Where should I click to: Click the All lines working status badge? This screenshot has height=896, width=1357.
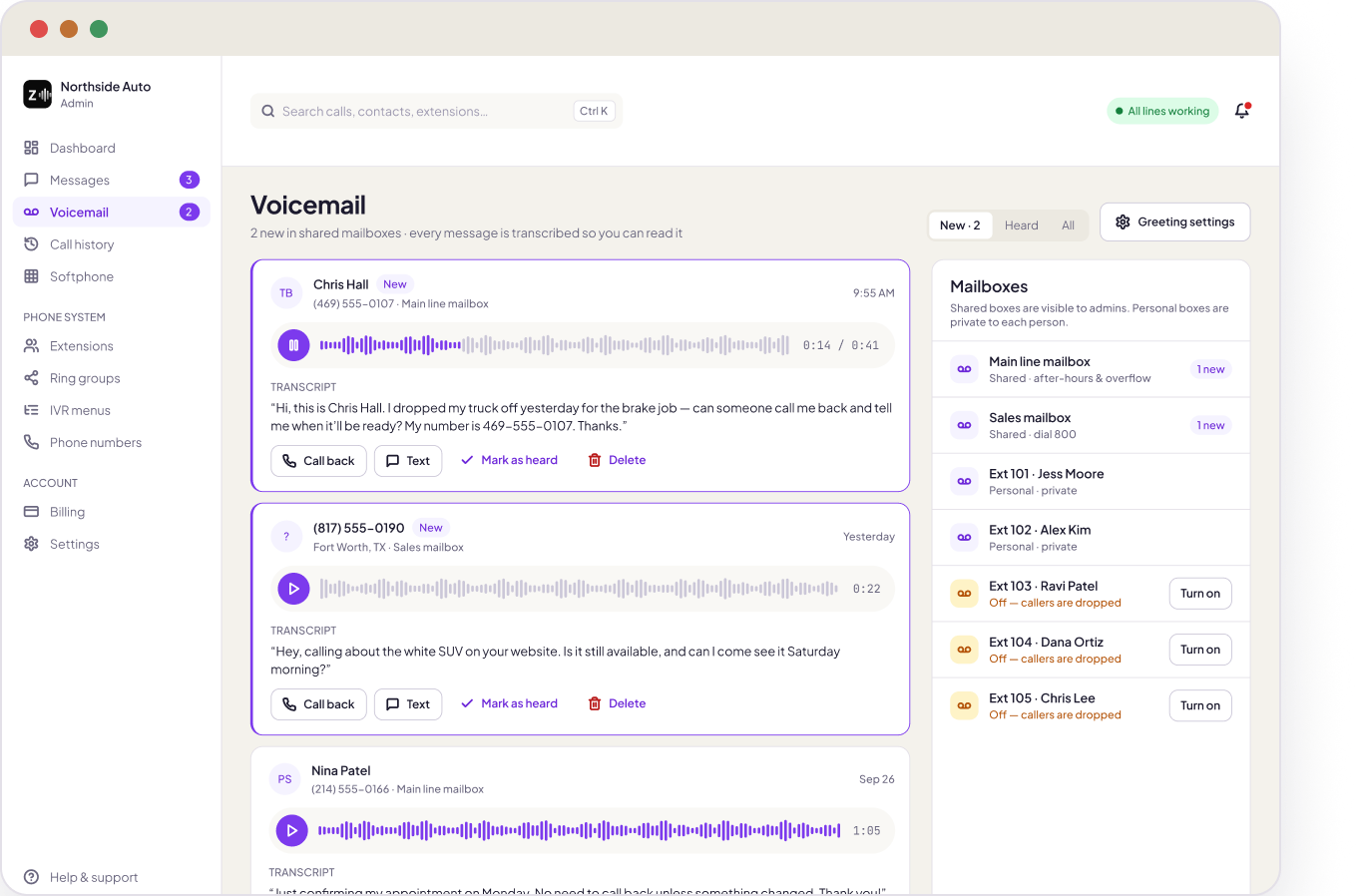(x=1162, y=111)
